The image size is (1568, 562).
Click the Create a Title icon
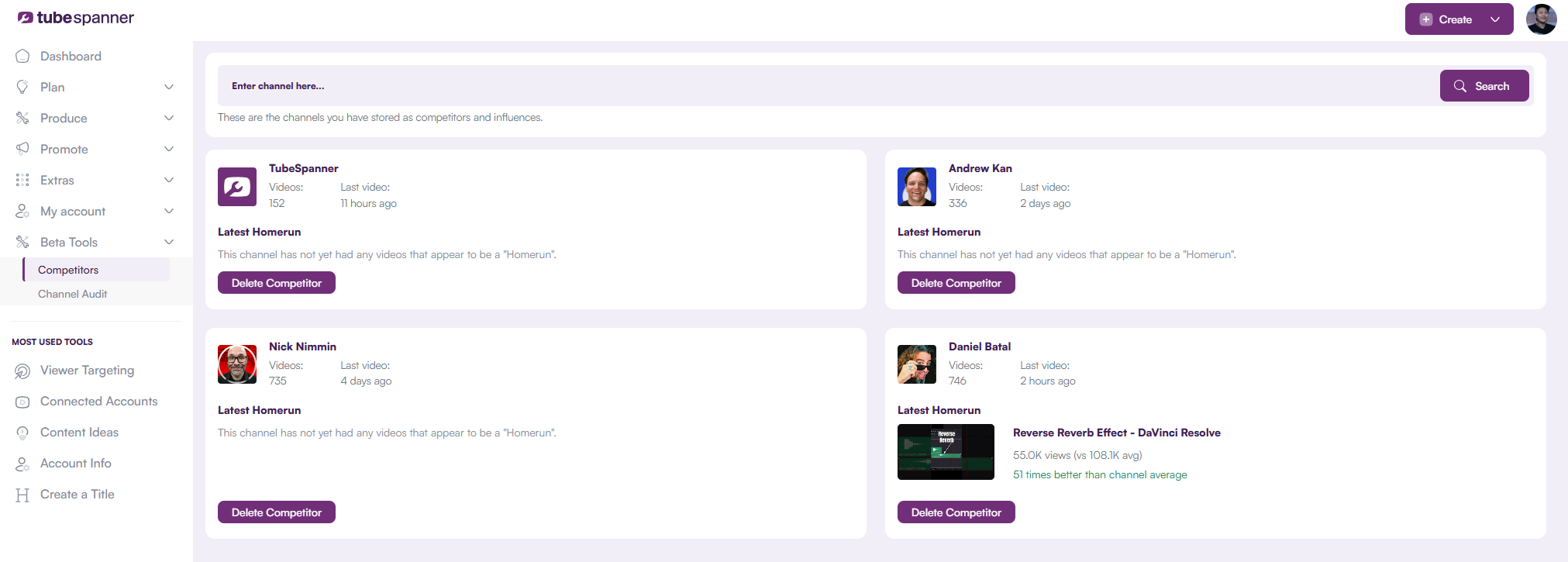pos(22,495)
